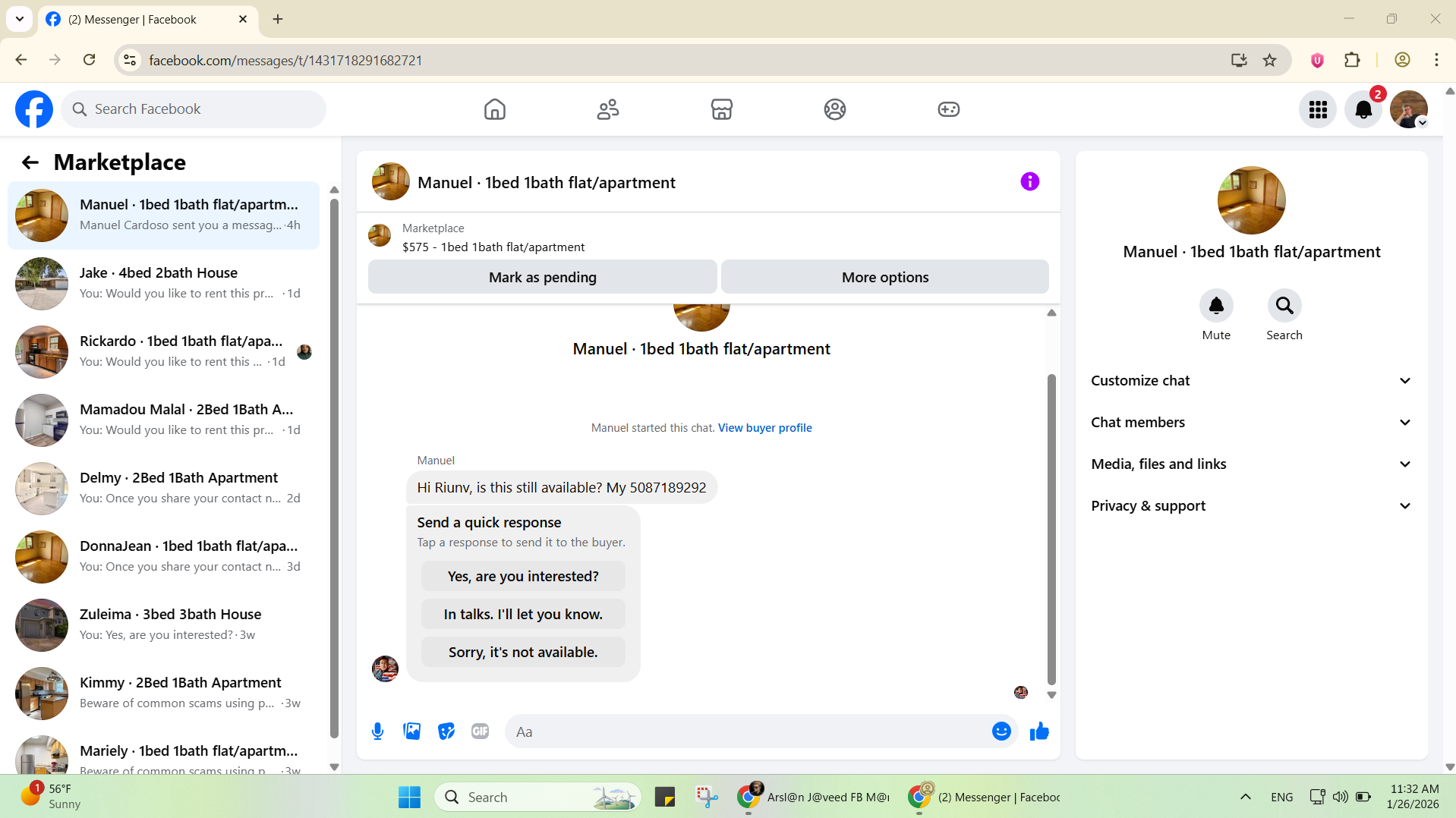Screen dimensions: 1456x818
Task: Open the $575 1bed 1bath listing link
Action: 493,247
